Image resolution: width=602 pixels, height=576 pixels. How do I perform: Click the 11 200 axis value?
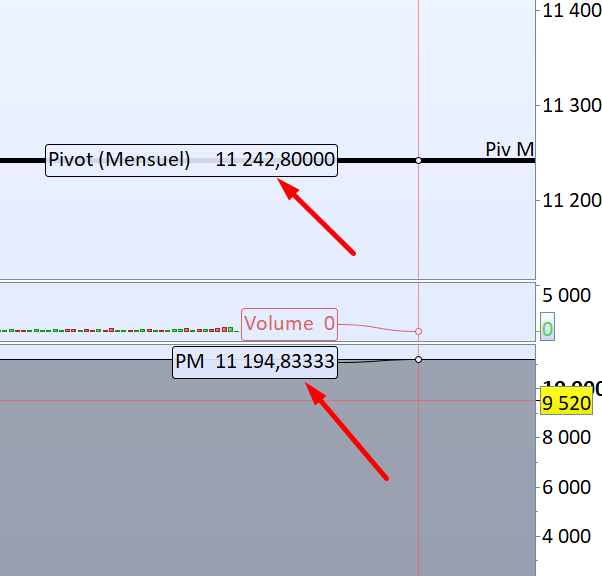pyautogui.click(x=572, y=200)
